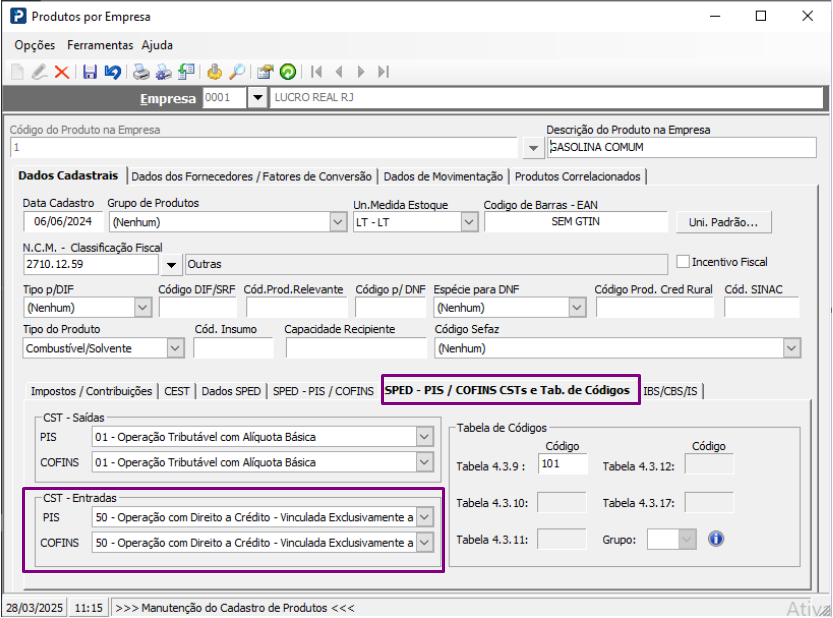Open the Grupo dropdown in Tabela de Códigos
Image resolution: width=833 pixels, height=618 pixels.
(686, 540)
